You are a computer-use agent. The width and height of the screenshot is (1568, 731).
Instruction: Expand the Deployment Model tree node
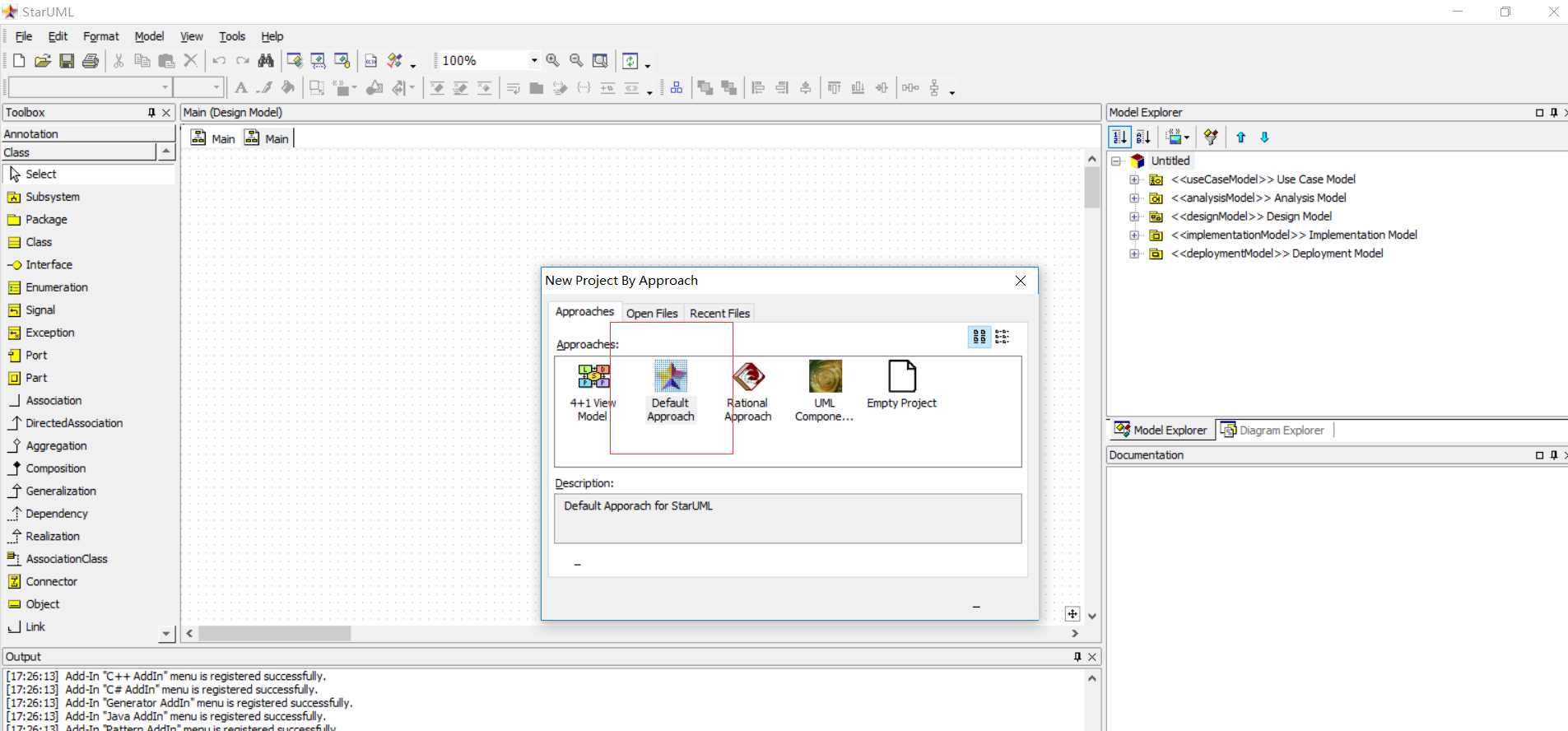click(1134, 254)
